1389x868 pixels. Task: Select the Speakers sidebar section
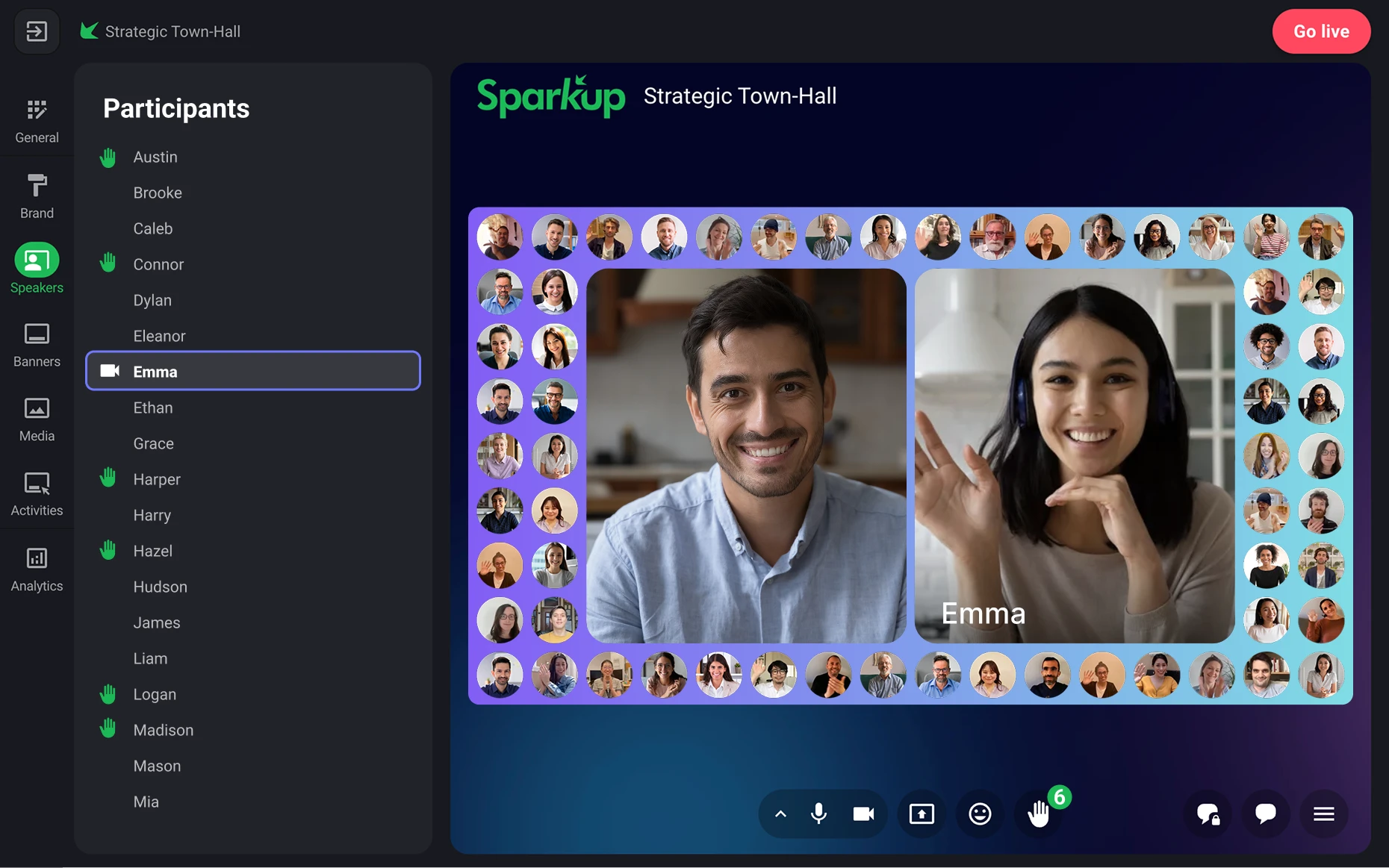click(37, 269)
